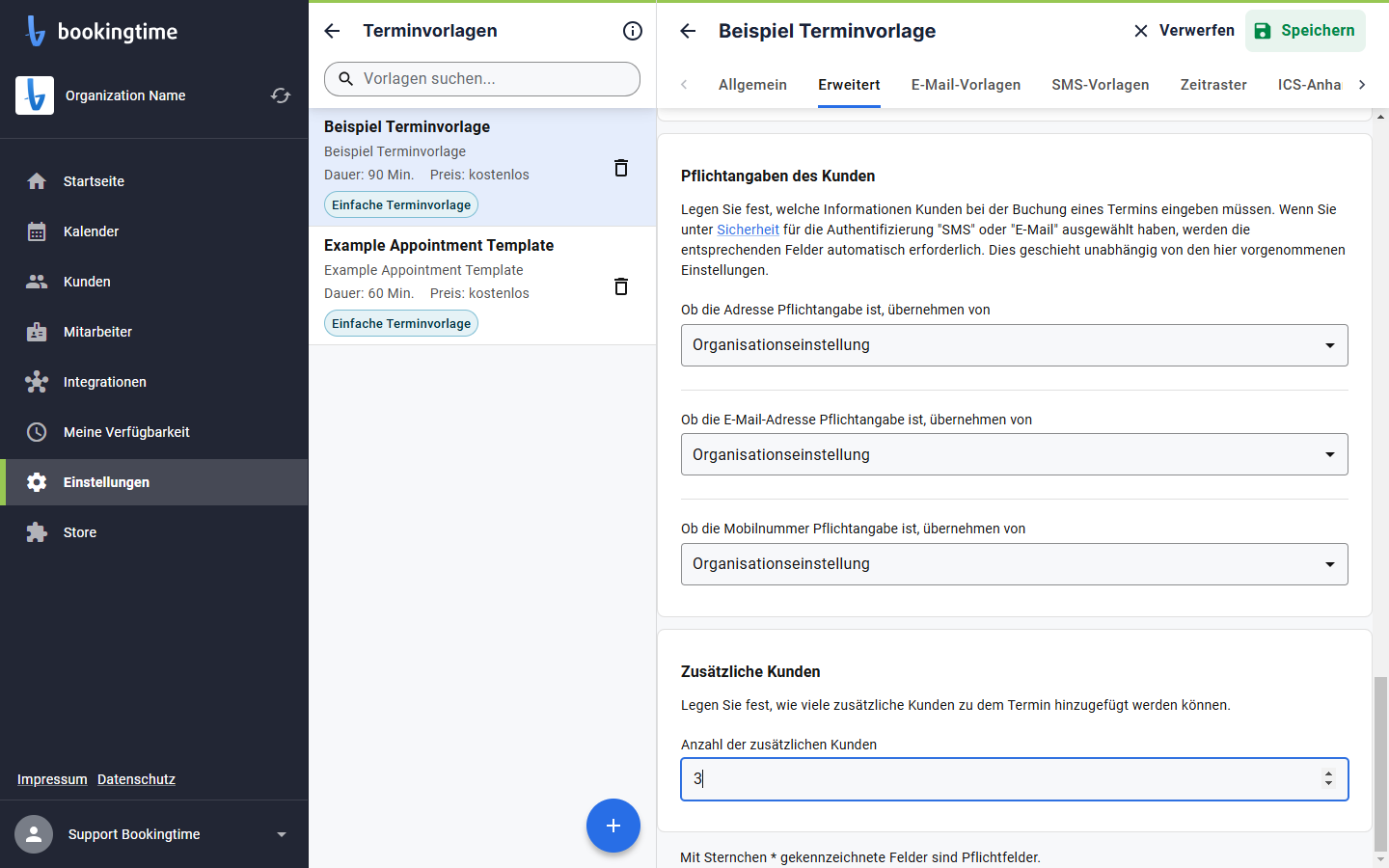Open Kalender via the calendar icon
Image resolution: width=1389 pixels, height=868 pixels.
tap(37, 231)
